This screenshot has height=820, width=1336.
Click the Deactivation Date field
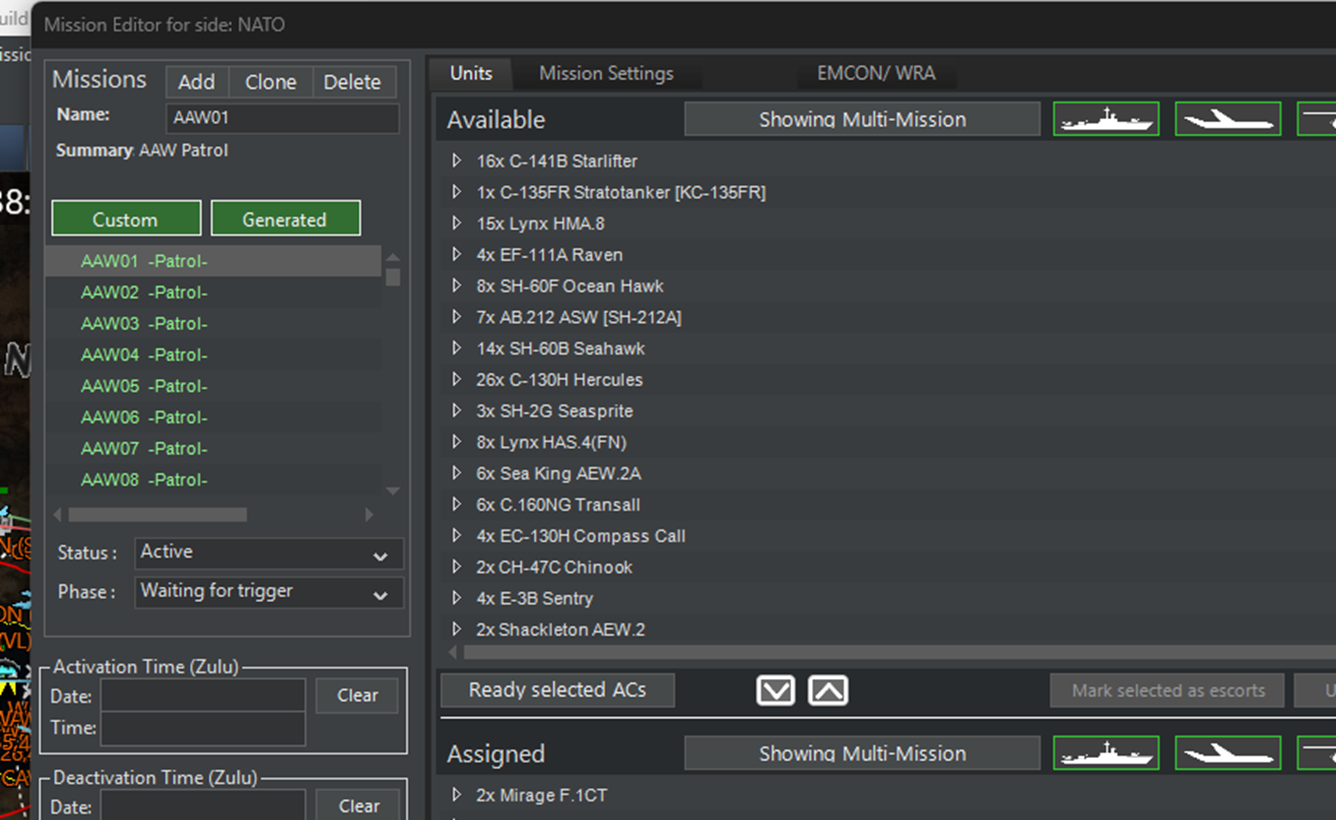[203, 805]
